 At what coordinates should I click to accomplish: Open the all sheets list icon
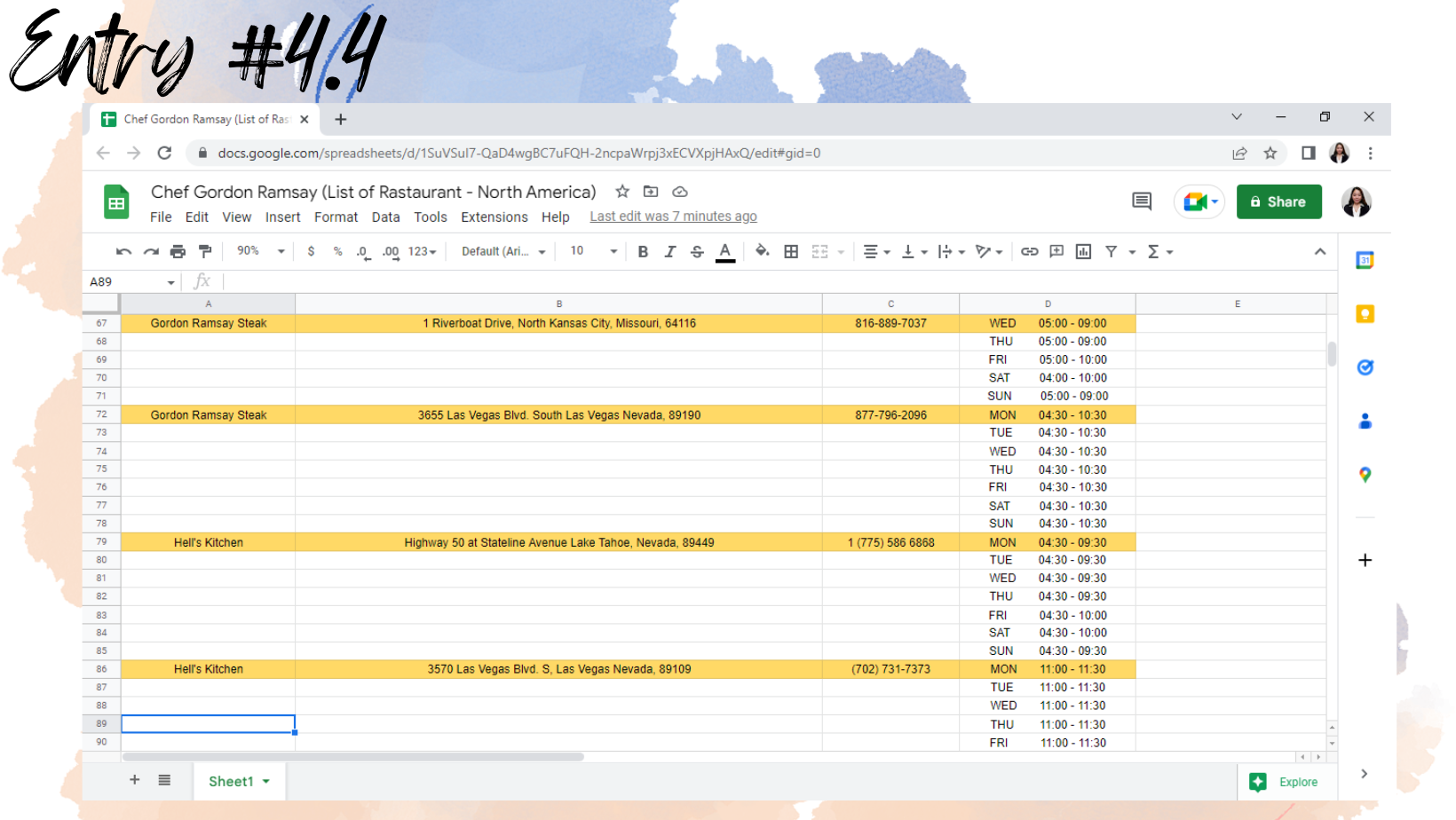pyautogui.click(x=164, y=780)
